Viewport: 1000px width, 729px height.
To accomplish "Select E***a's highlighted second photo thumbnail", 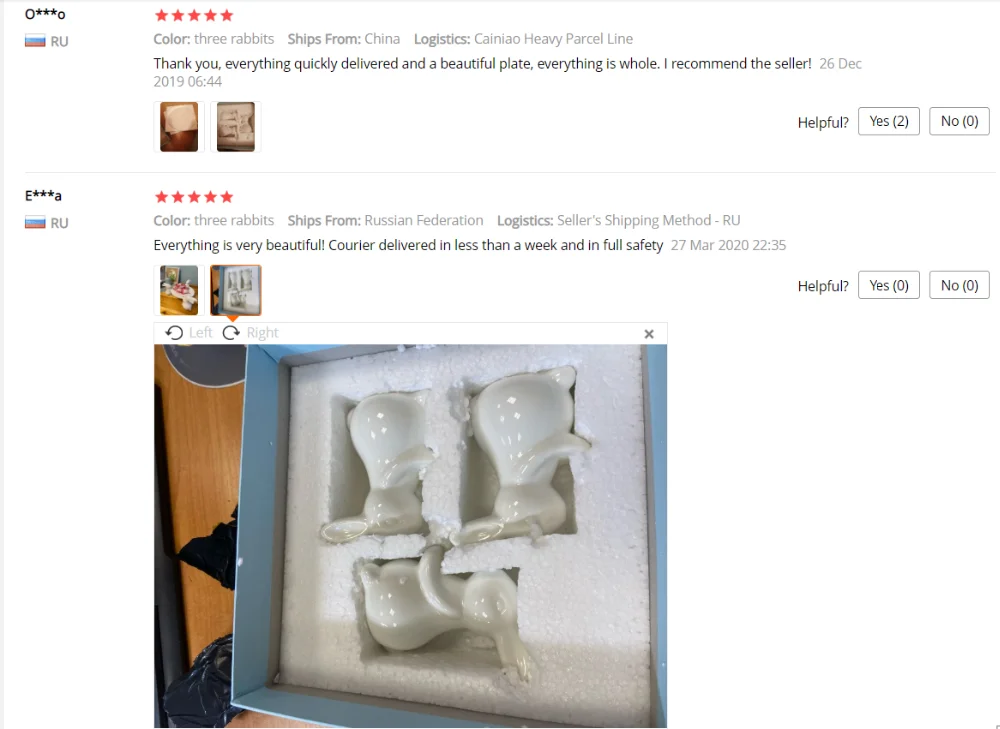I will (235, 290).
